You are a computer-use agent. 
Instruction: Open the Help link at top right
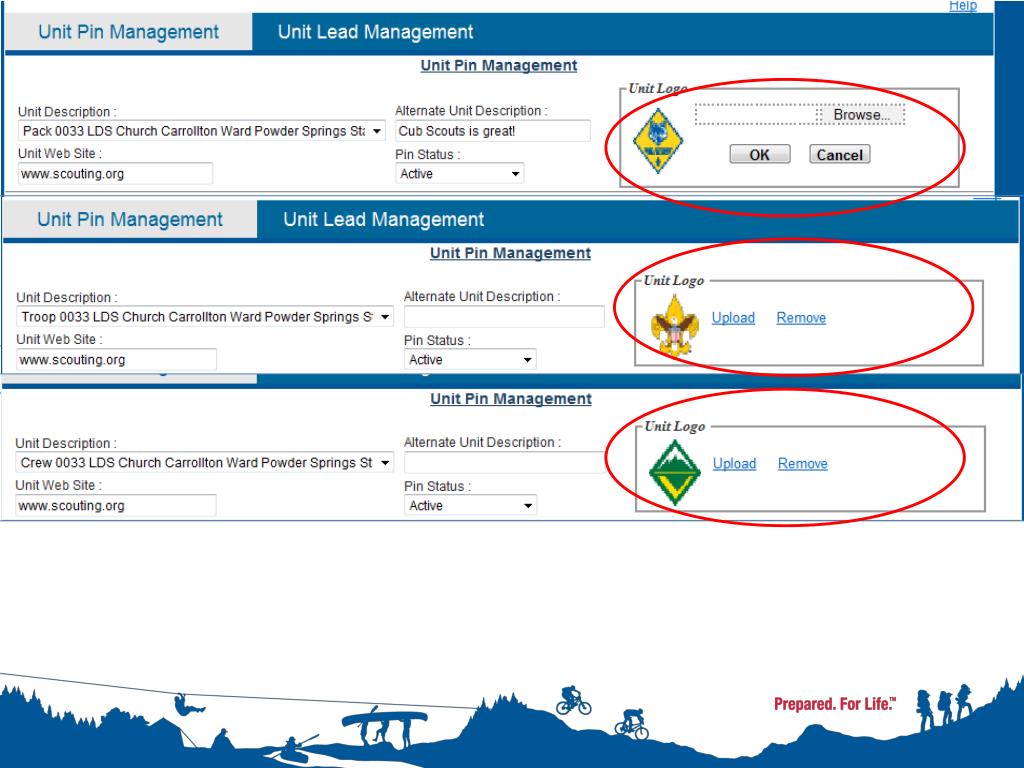(963, 6)
